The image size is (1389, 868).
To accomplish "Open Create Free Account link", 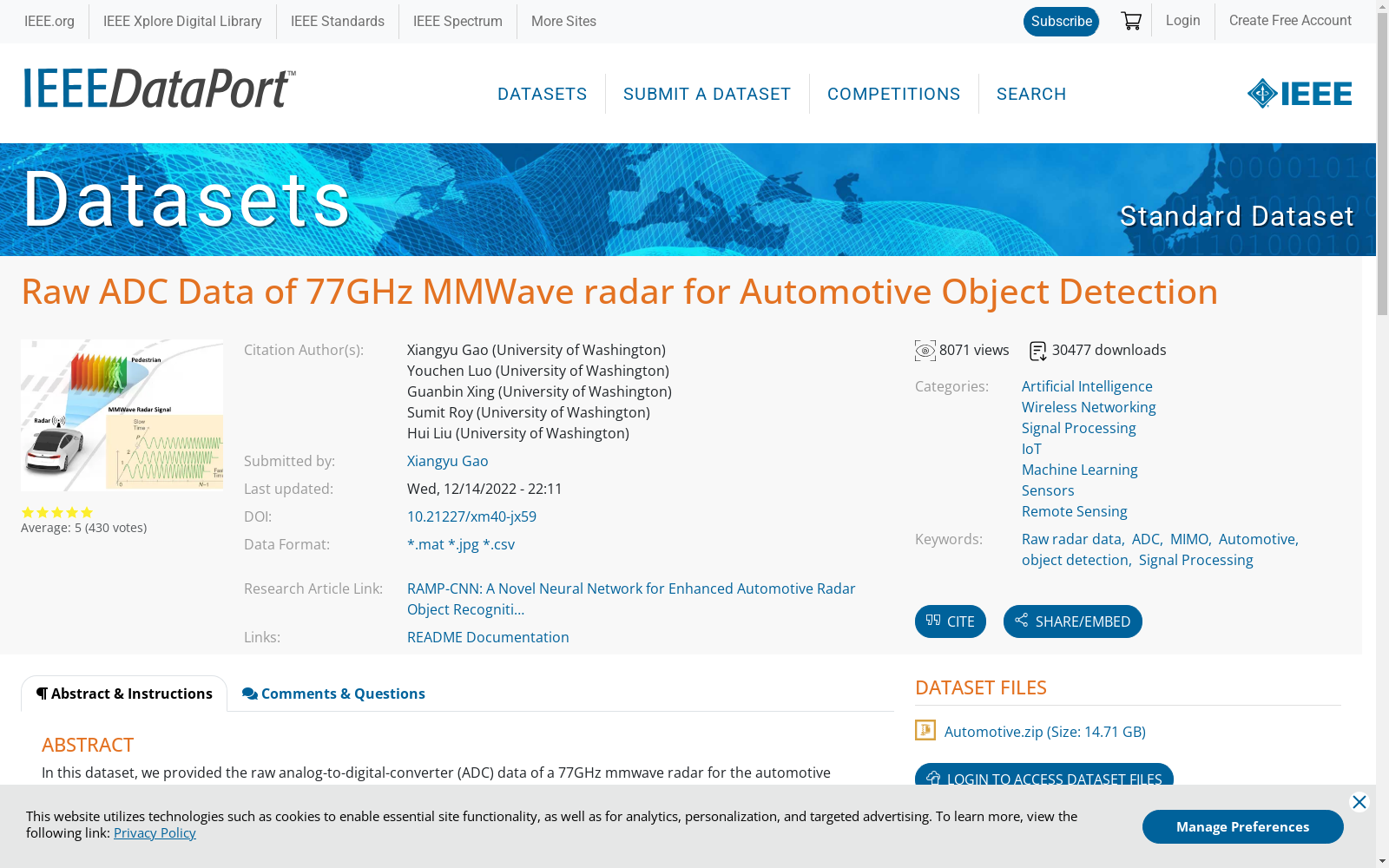I will coord(1290,21).
